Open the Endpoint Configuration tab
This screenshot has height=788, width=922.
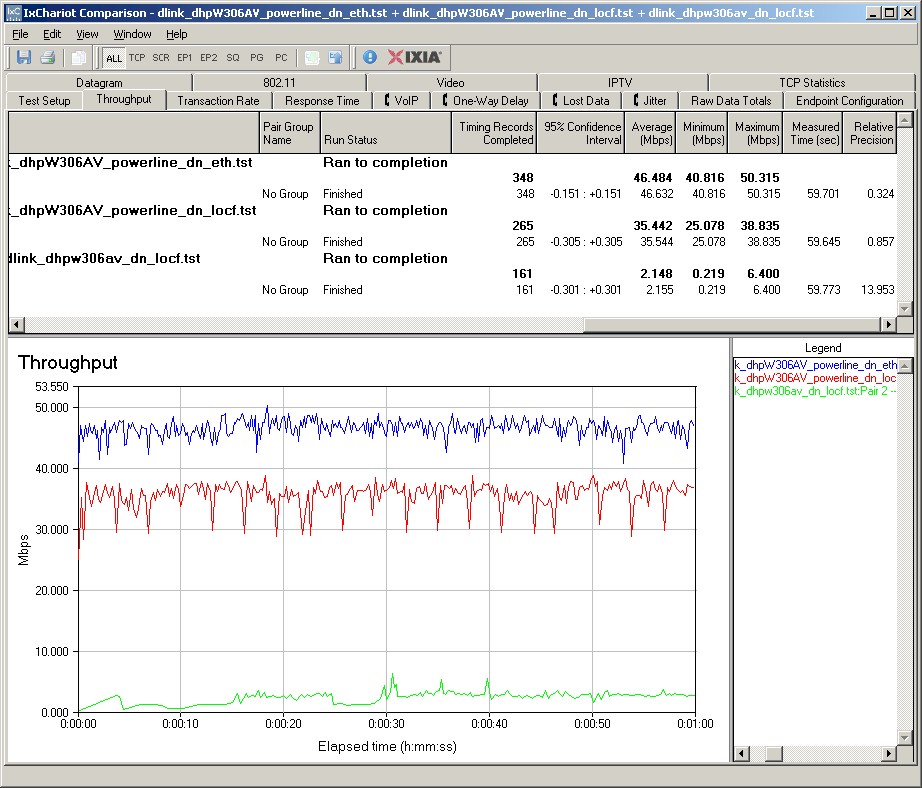[x=850, y=101]
